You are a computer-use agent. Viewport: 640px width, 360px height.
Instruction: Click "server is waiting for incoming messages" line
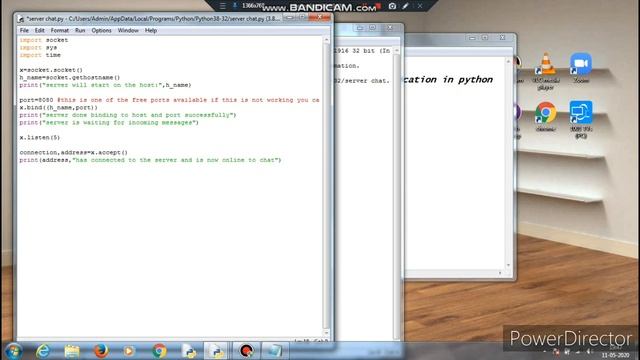pyautogui.click(x=109, y=122)
